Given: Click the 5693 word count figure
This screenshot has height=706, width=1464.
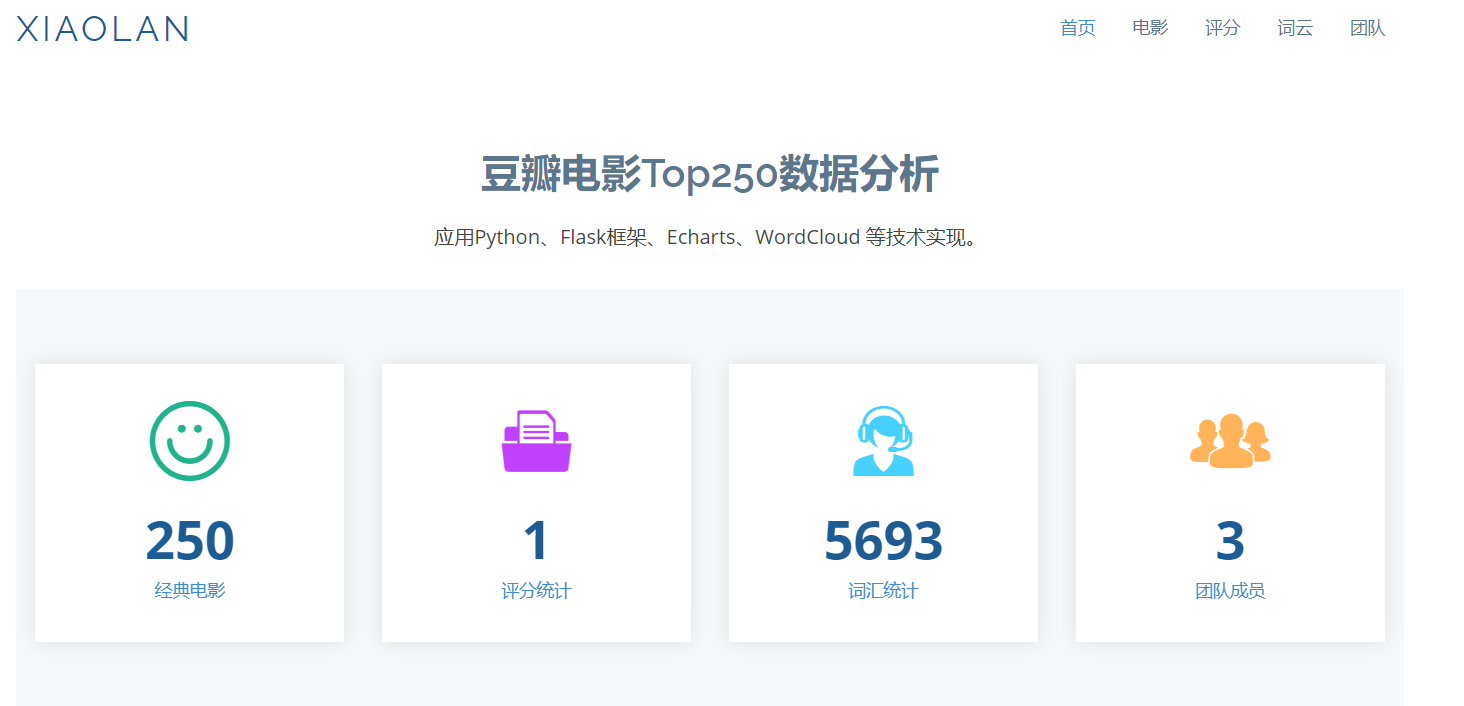Looking at the screenshot, I should click(883, 541).
